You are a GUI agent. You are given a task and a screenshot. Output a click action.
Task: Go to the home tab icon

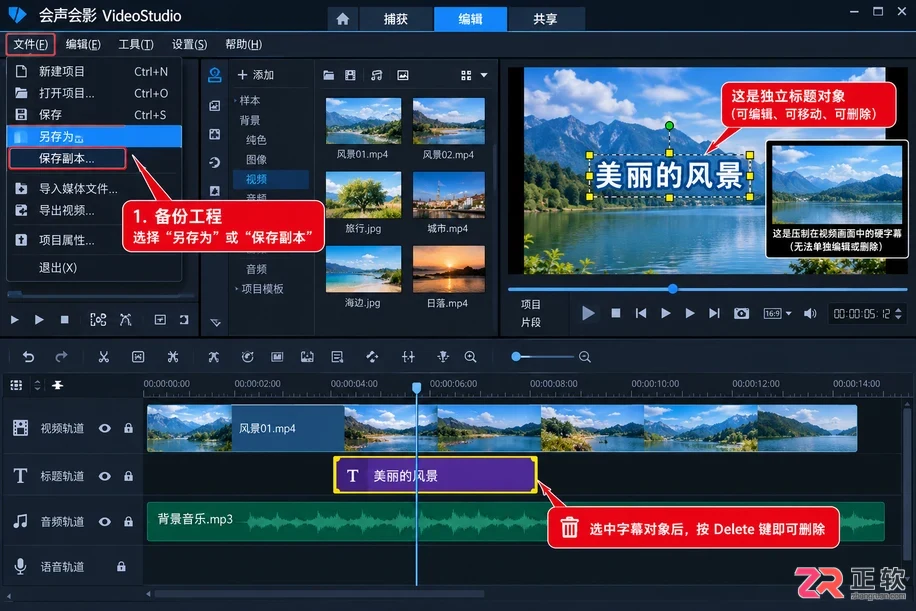[343, 19]
